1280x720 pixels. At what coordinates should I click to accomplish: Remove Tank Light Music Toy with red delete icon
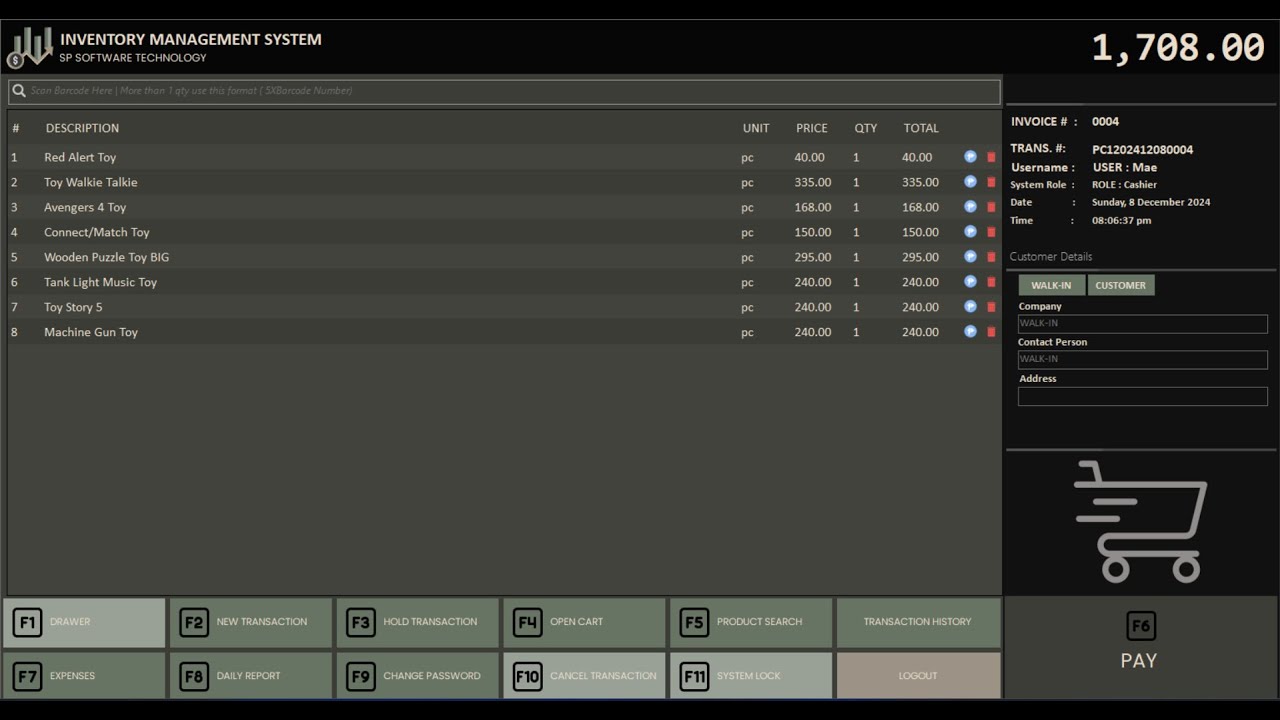point(991,282)
